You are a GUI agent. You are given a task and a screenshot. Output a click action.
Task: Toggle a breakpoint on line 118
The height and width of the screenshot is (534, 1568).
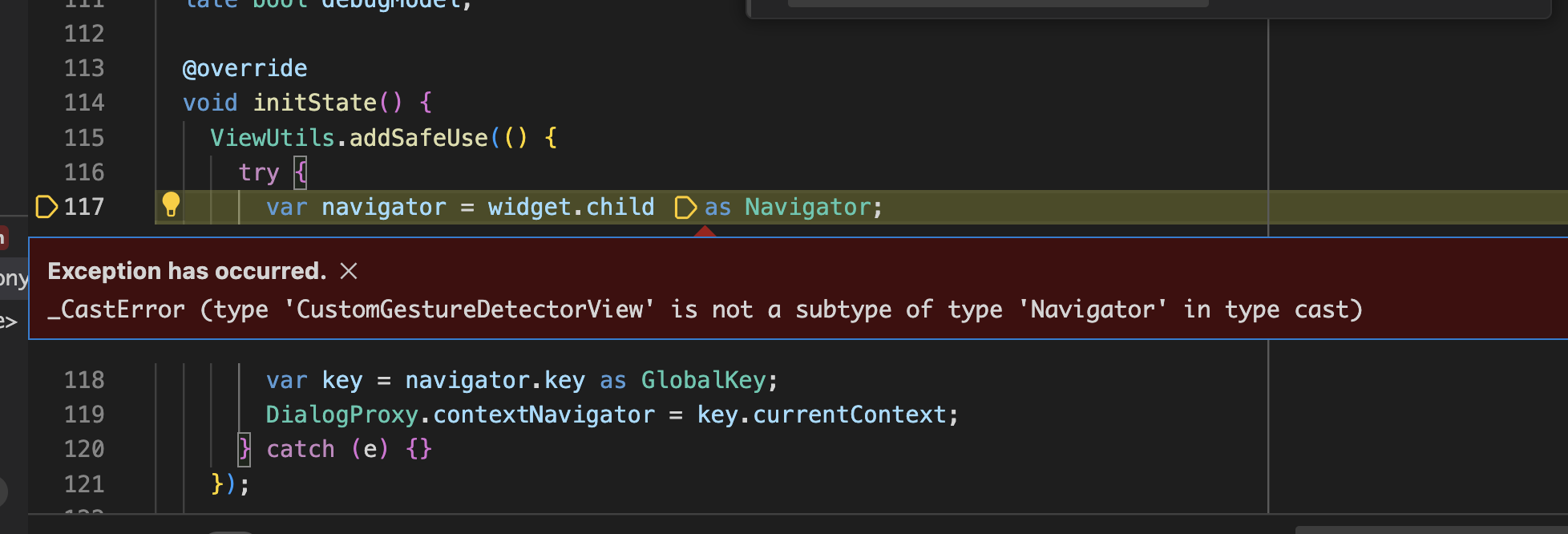tap(46, 379)
